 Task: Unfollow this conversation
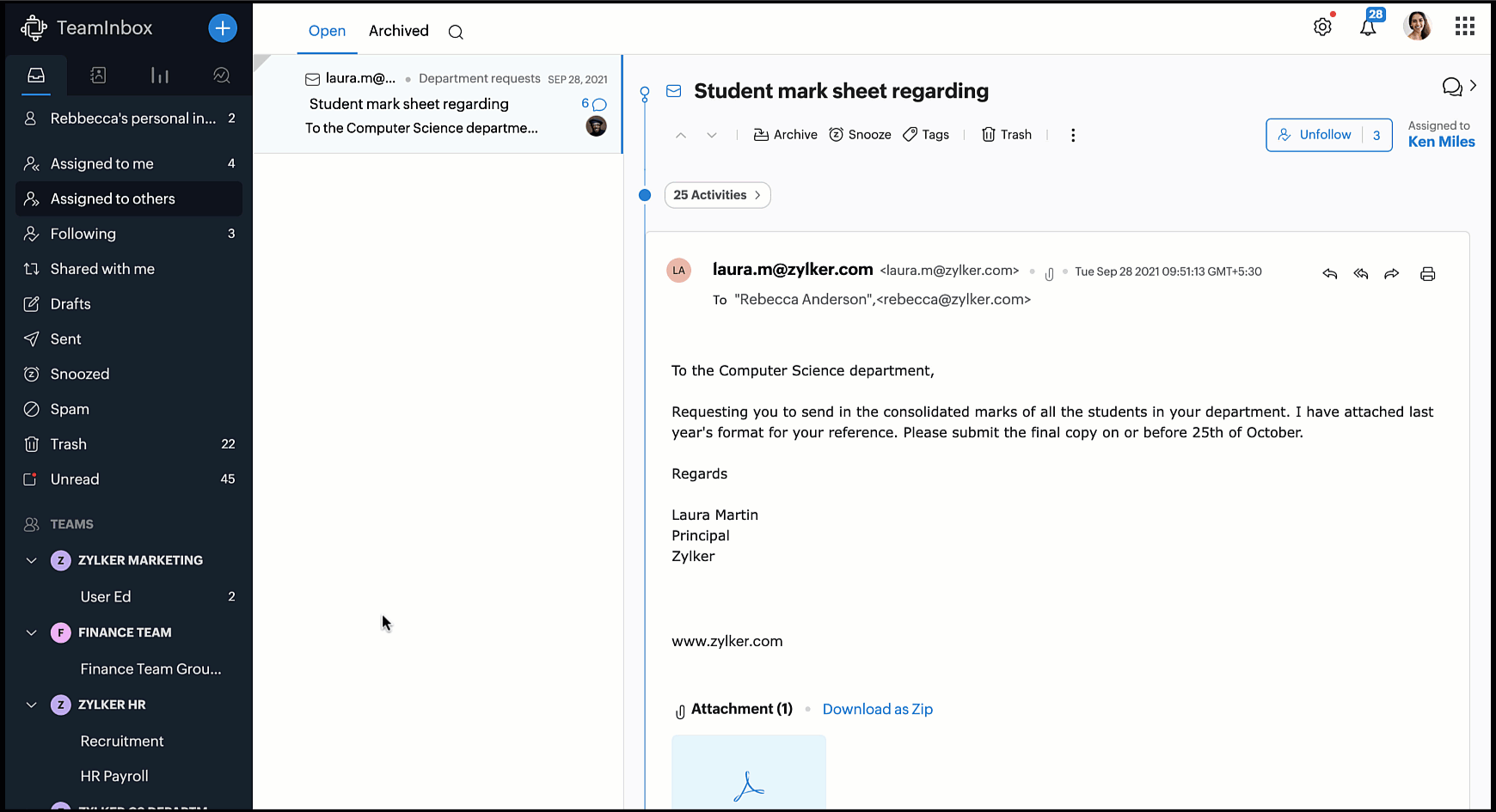coord(1315,135)
